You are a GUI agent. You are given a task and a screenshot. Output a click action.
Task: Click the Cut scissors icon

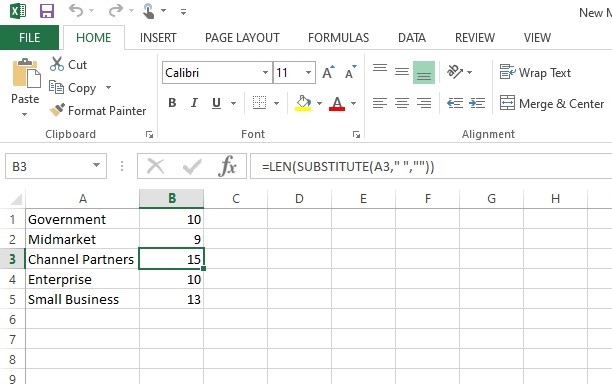[57, 64]
